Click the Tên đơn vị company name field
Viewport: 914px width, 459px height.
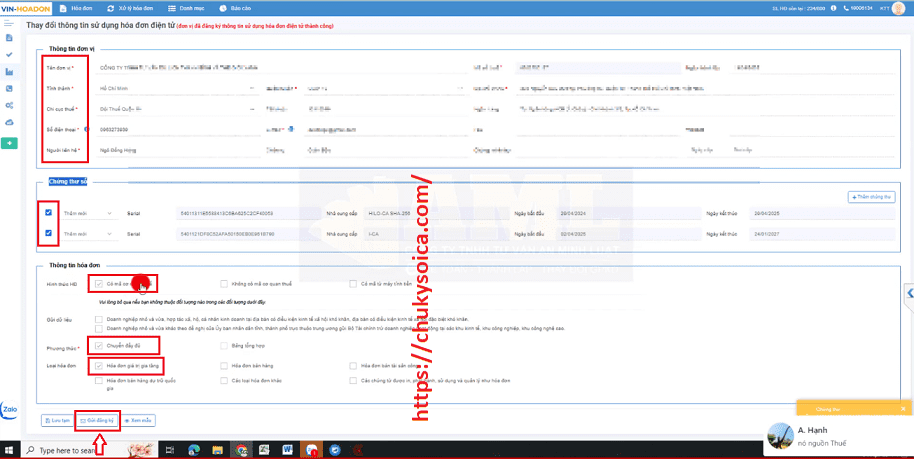[x=281, y=68]
